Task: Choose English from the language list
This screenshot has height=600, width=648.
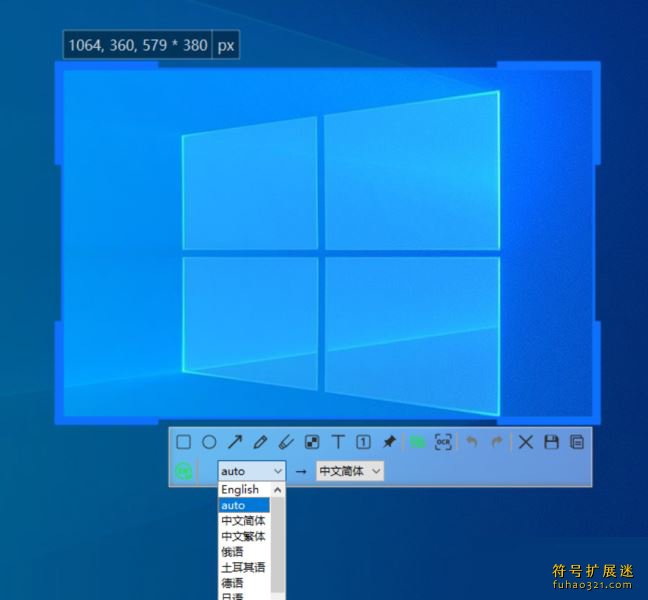Action: [240, 490]
